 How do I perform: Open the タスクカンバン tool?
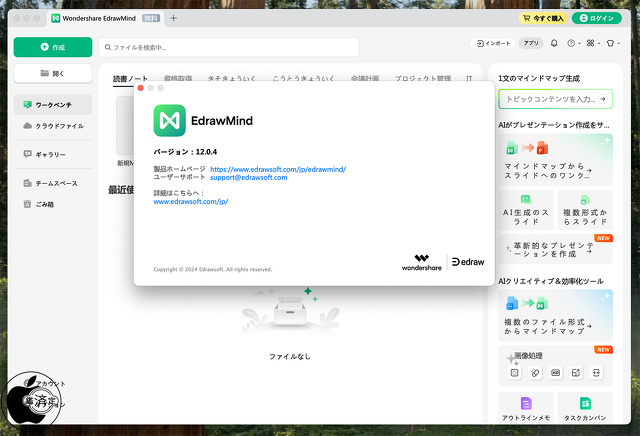click(x=585, y=408)
